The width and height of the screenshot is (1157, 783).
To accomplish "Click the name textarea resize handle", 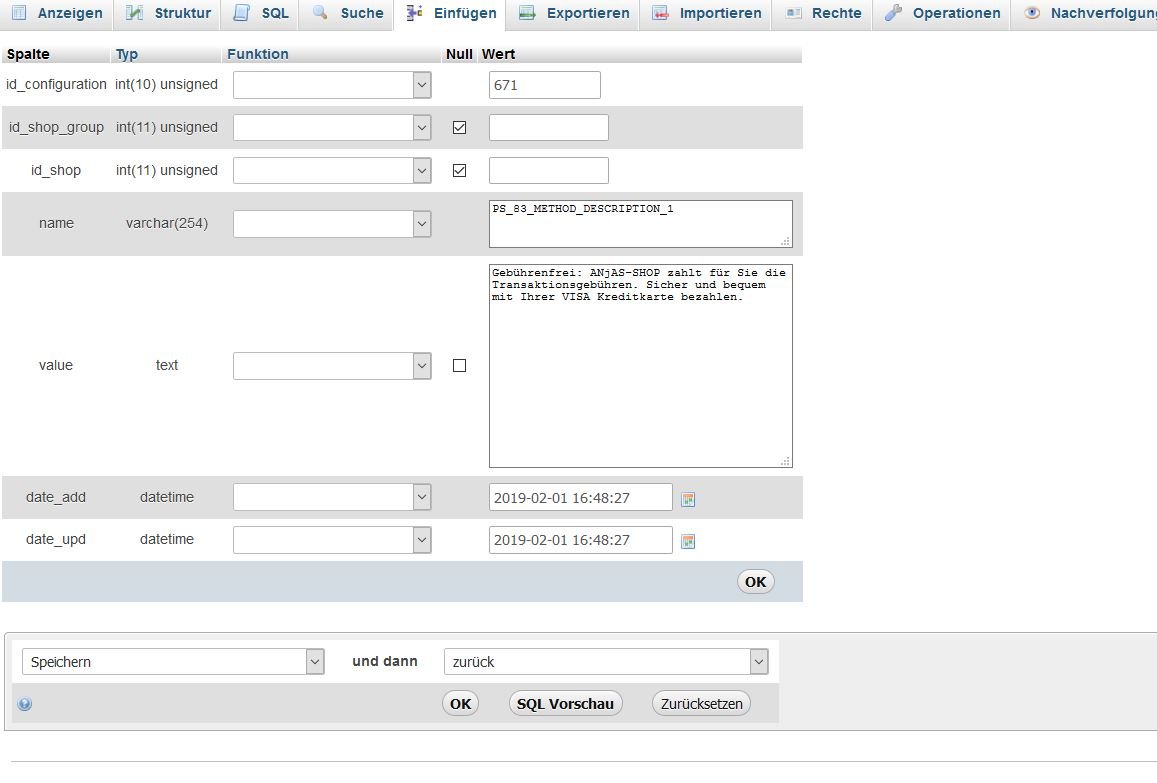I will click(x=786, y=241).
